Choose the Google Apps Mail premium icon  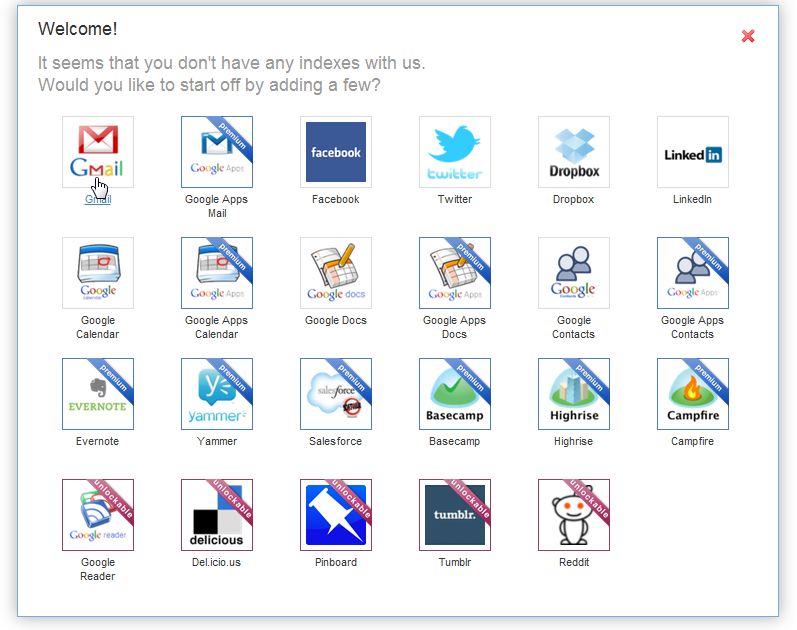coord(217,152)
